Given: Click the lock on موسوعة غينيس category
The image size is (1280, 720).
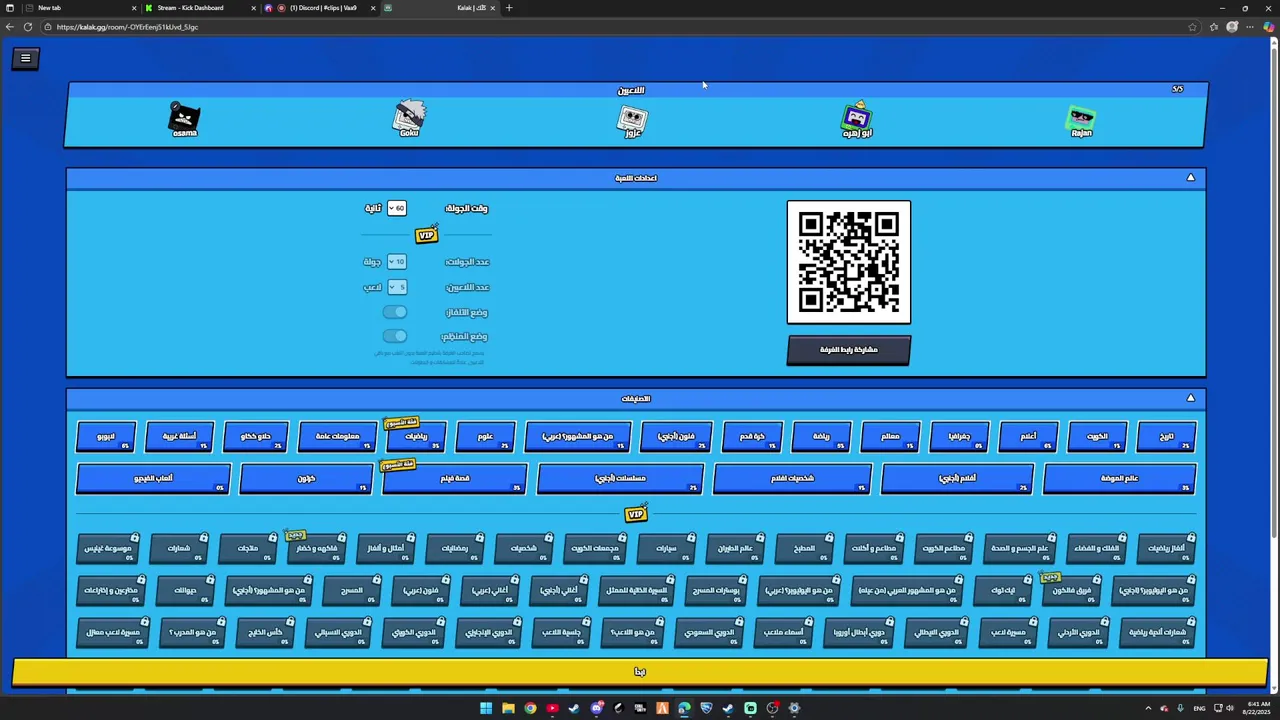Looking at the screenshot, I should (x=134, y=538).
